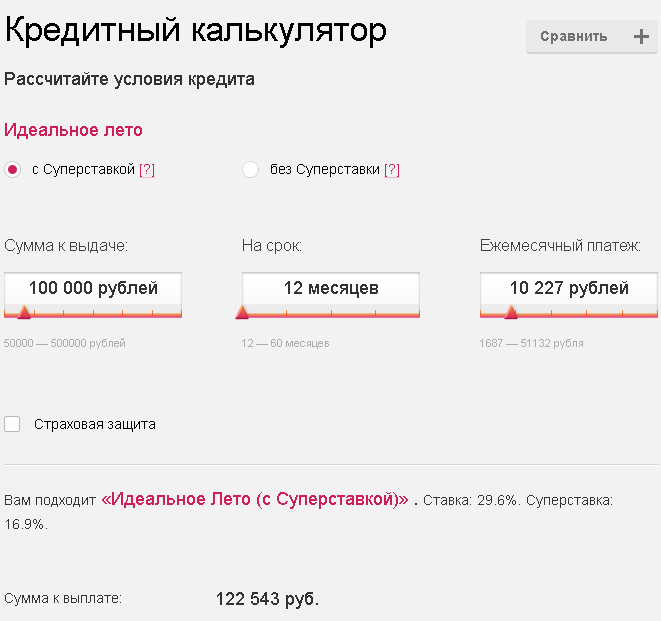Click the Идеальное лето product heading
The width and height of the screenshot is (661, 621).
pyautogui.click(x=74, y=130)
